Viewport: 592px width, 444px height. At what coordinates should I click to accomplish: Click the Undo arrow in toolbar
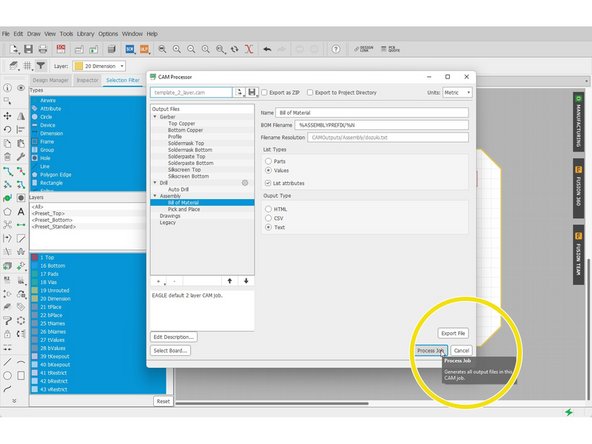point(267,49)
